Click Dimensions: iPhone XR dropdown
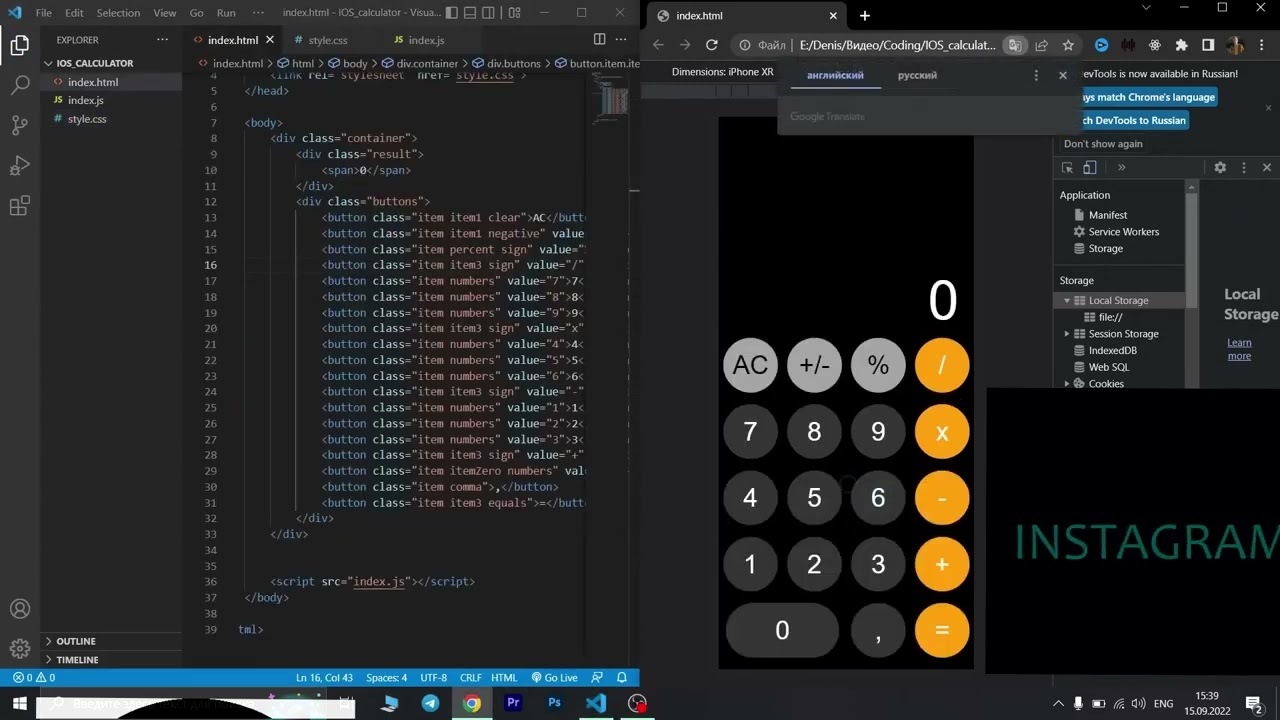This screenshot has width=1280, height=720. [x=722, y=72]
